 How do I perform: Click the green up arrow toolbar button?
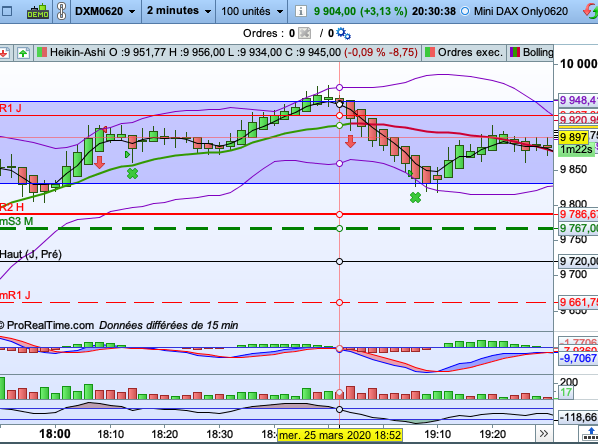(x=23, y=53)
